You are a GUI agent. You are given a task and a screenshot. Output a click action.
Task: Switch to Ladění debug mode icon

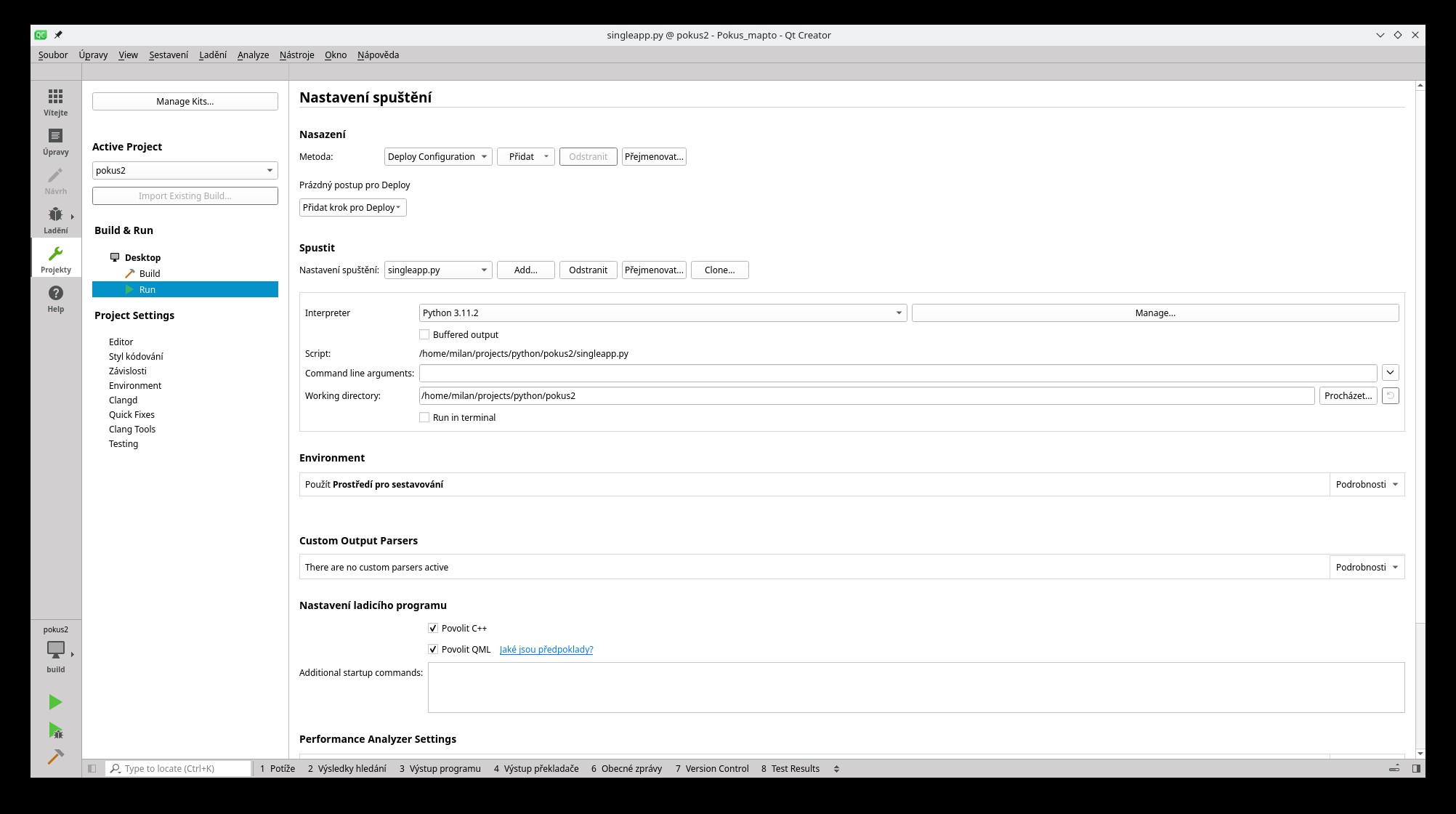tap(55, 220)
